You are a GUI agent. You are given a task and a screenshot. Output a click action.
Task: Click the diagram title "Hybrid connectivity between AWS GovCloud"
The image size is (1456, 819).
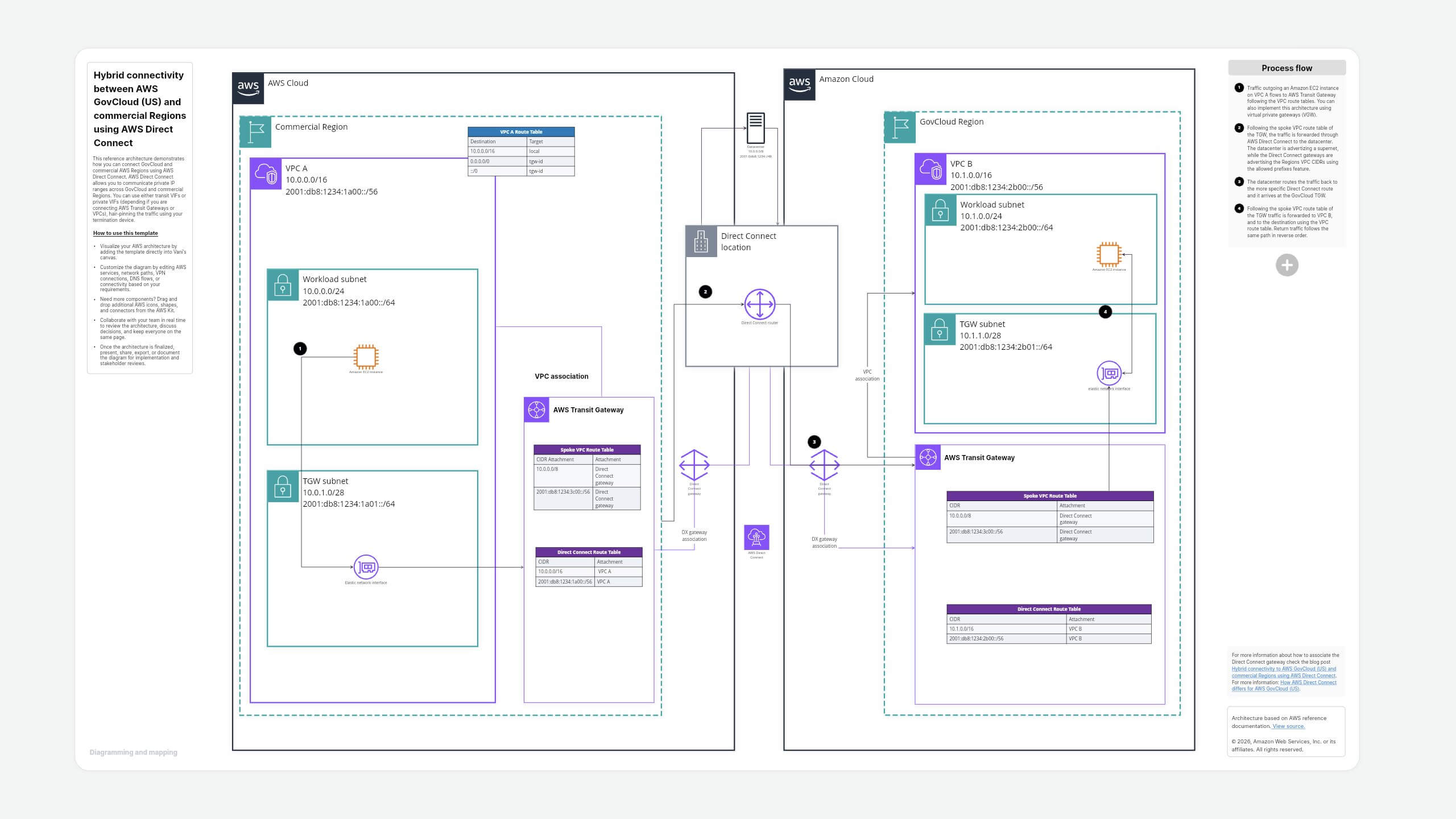(x=140, y=109)
